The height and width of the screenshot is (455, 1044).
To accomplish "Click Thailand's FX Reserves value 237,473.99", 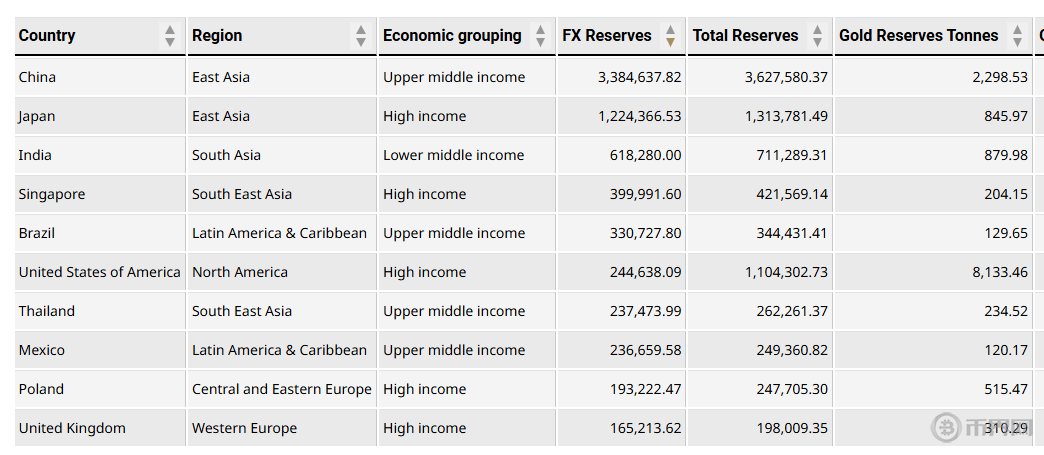I will (645, 311).
